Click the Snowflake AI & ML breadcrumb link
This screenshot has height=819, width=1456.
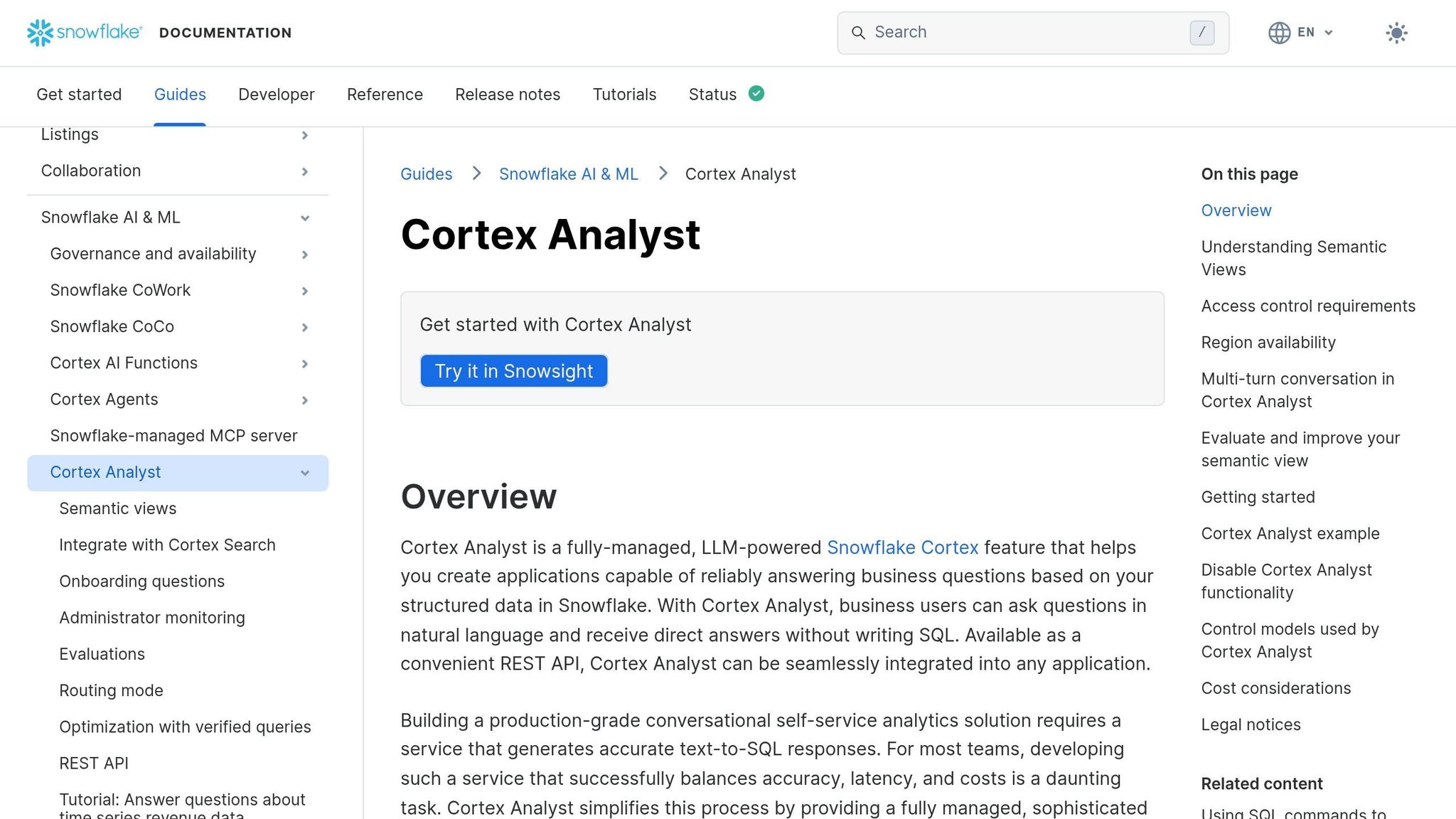[x=569, y=174]
